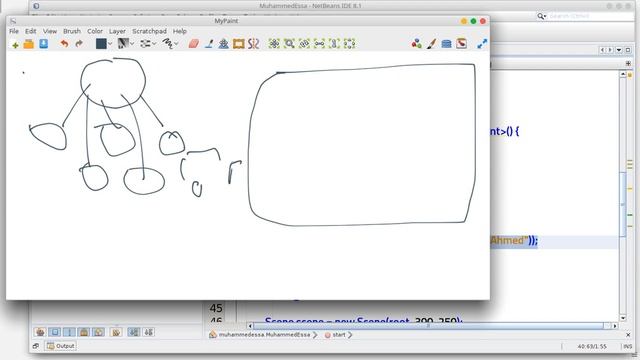Screen dimensions: 640x360
Task: Open the Help menu in MyPaint
Action: (180, 31)
